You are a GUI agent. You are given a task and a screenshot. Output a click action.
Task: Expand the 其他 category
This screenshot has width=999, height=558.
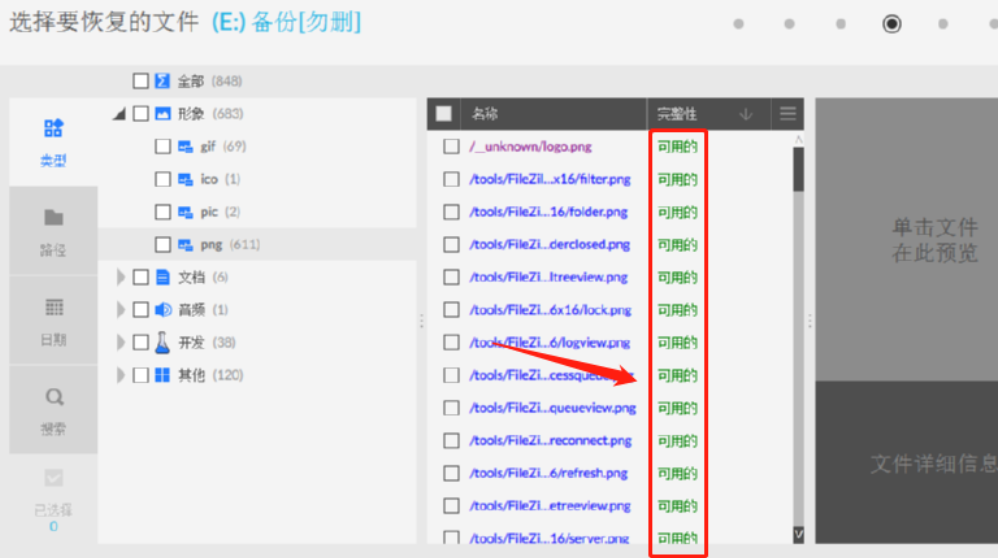120,375
